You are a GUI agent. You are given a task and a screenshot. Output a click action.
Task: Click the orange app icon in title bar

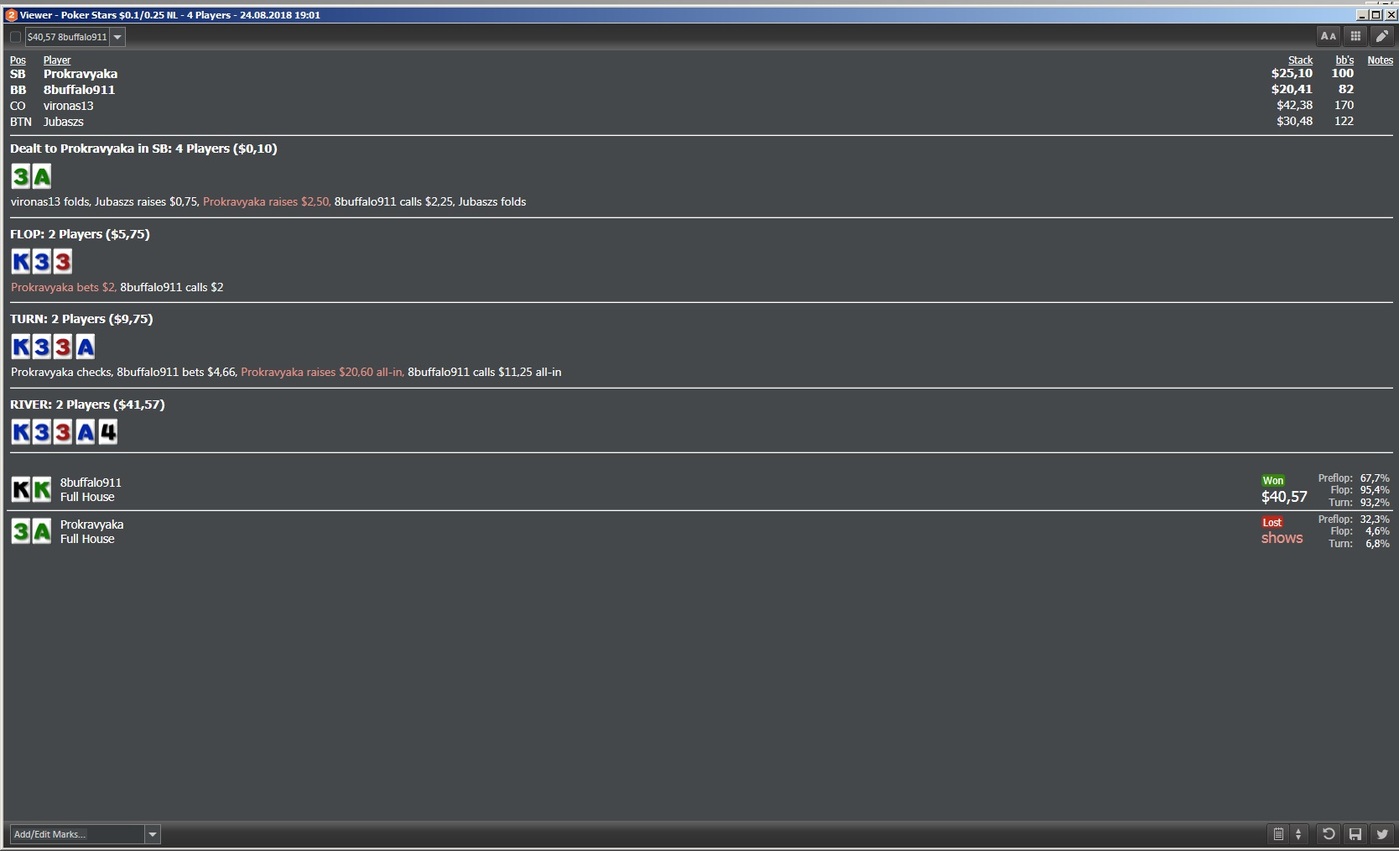(x=11, y=15)
